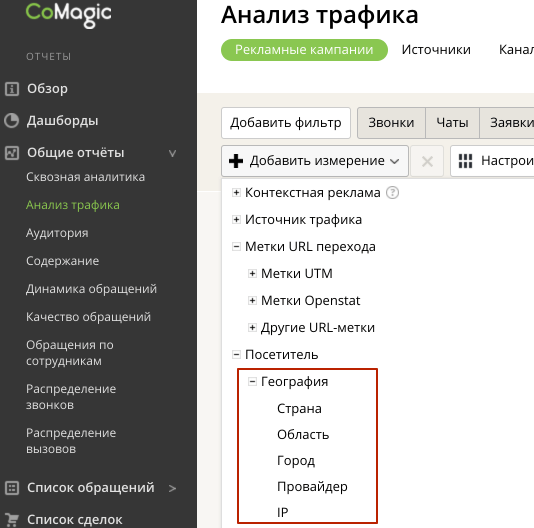Screen dimensions: 534x528
Task: Select the Звонки filter tab
Action: coord(391,123)
